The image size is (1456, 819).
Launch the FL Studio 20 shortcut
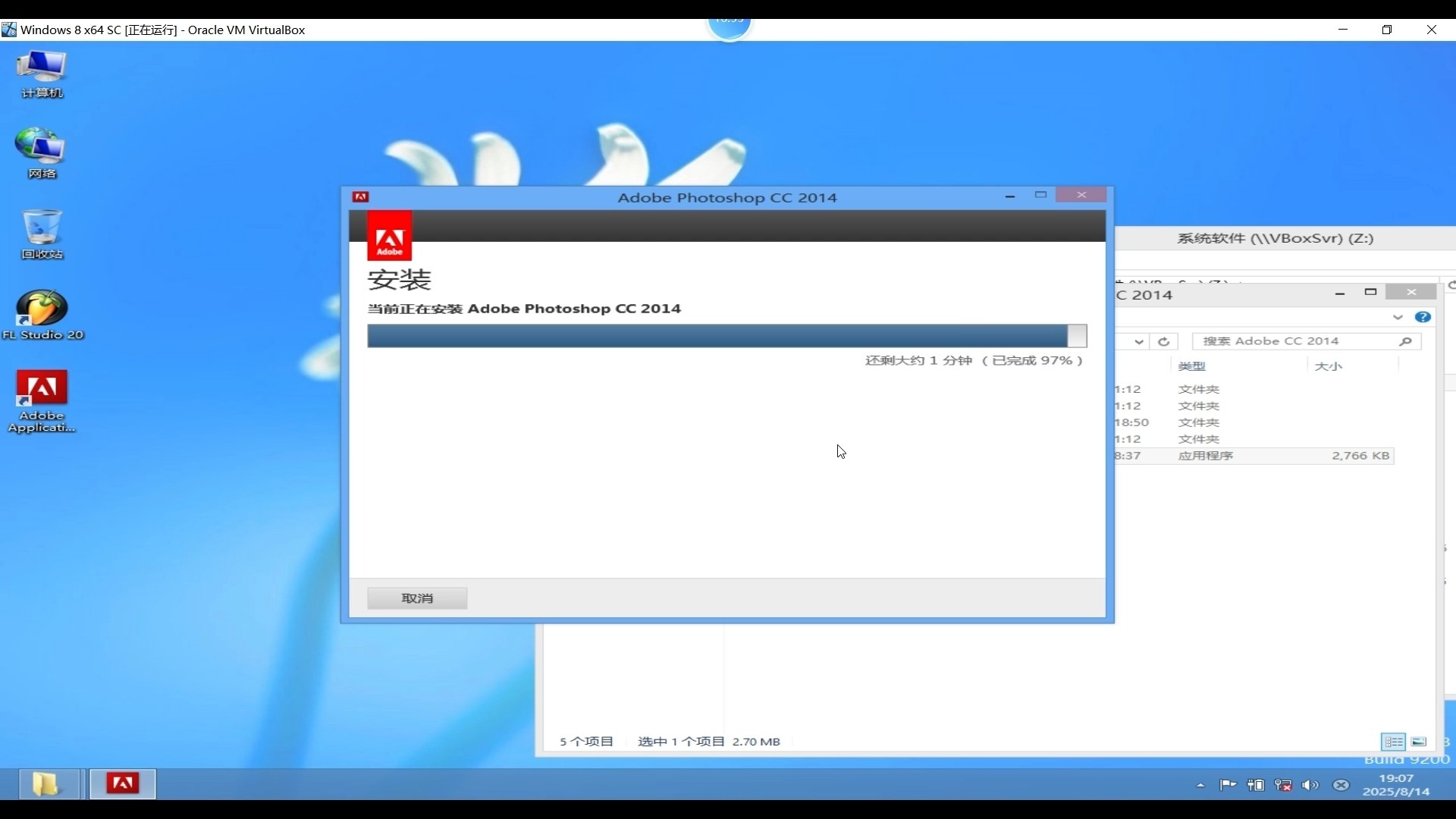42,315
